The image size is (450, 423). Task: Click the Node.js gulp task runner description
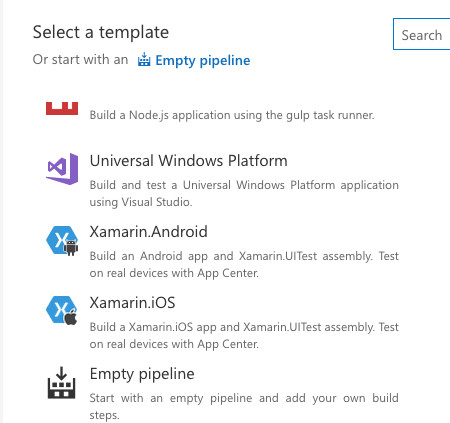232,115
